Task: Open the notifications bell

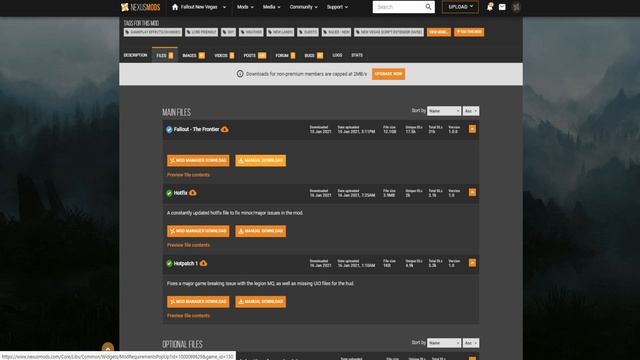Action: 490,7
